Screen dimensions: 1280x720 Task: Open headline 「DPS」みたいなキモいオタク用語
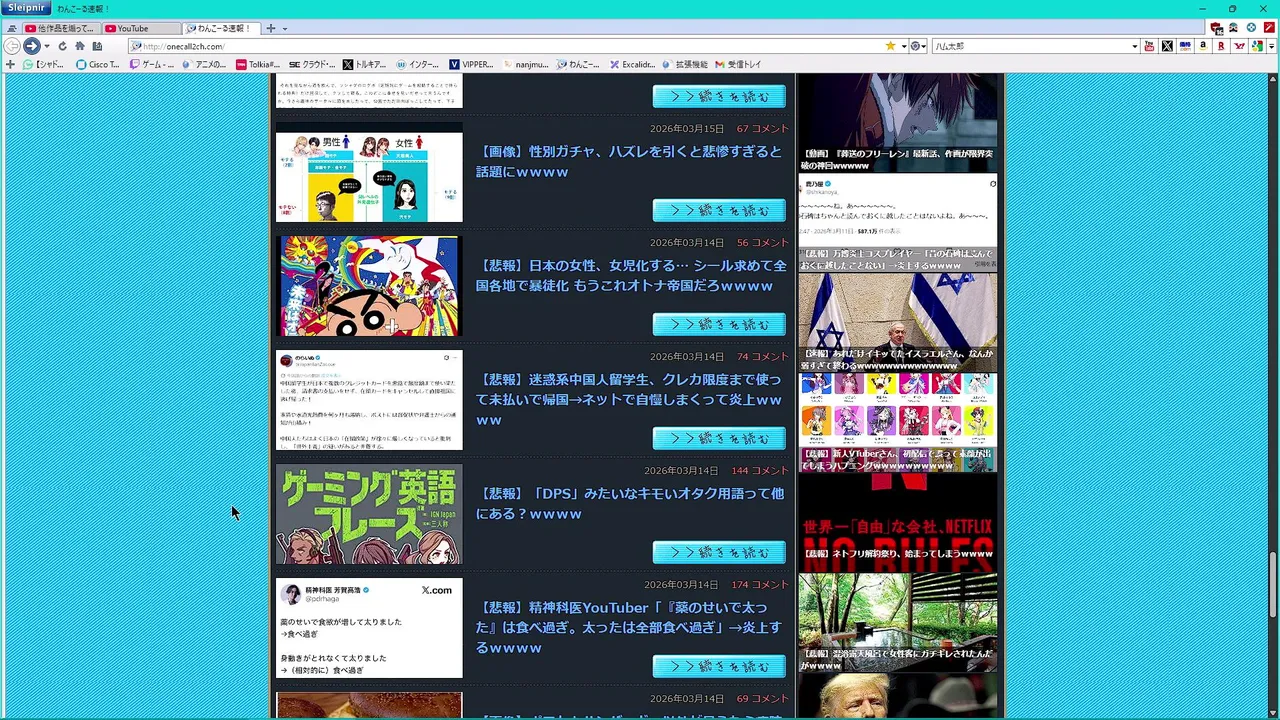pos(630,504)
